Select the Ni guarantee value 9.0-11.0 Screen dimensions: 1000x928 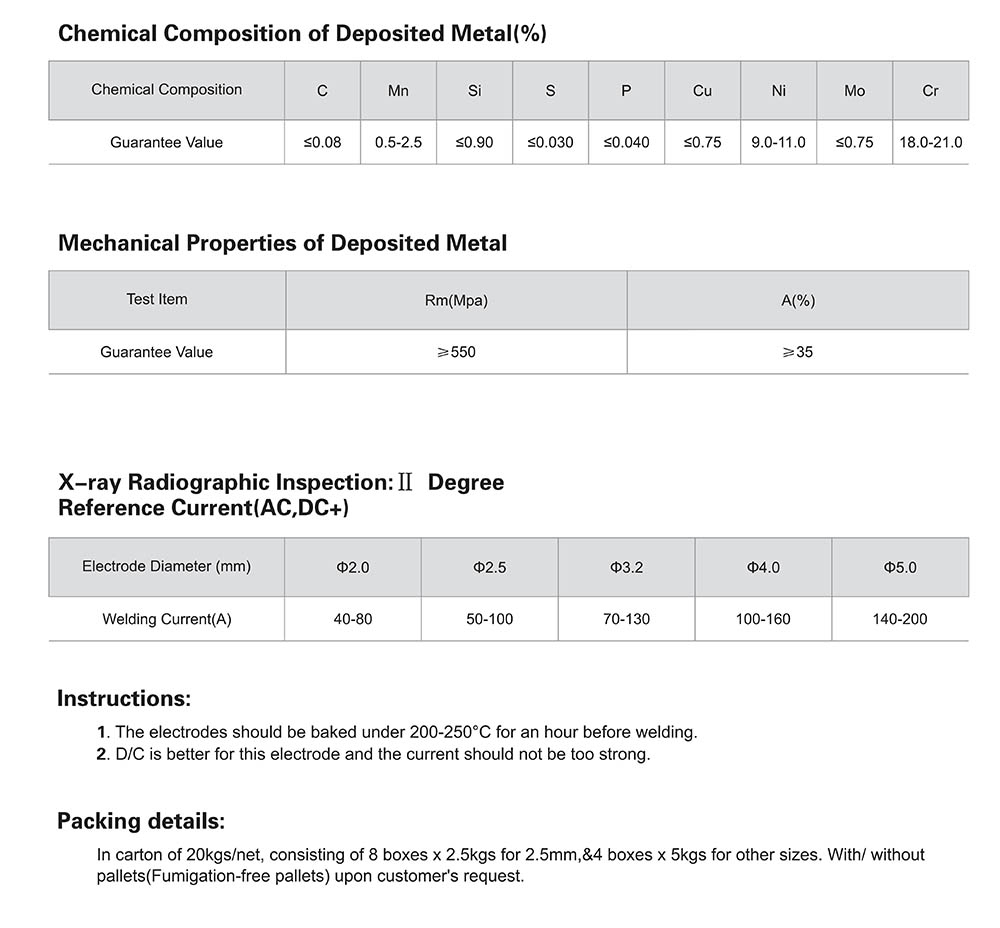(779, 142)
